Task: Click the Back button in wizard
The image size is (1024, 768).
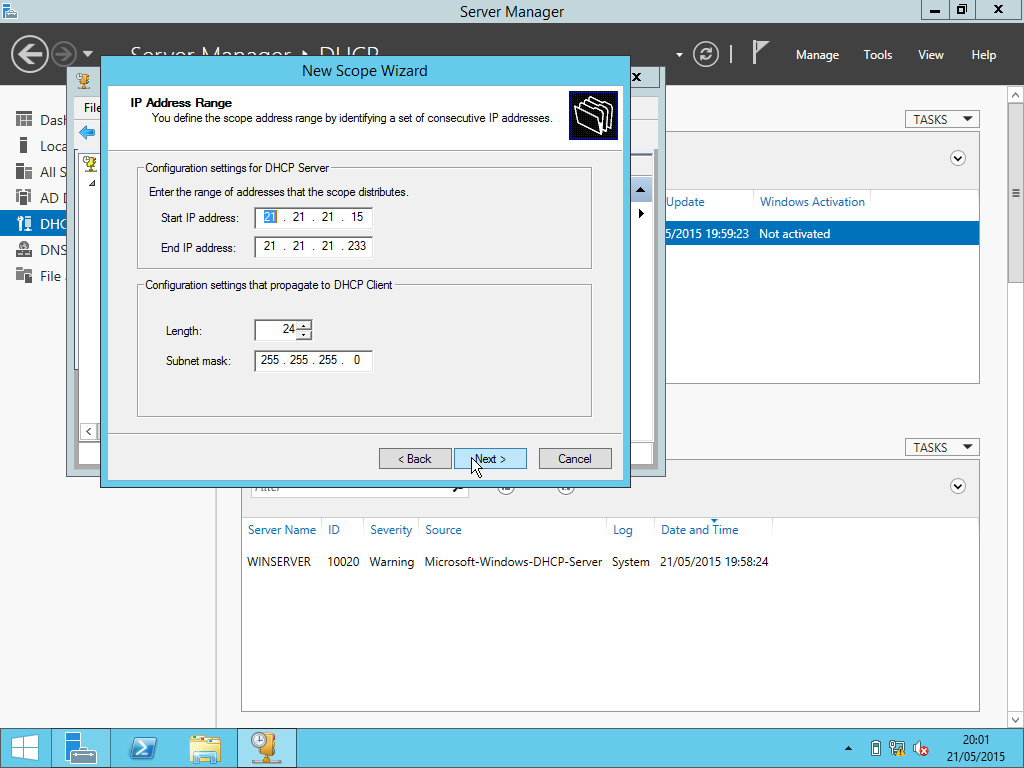Action: coord(415,458)
